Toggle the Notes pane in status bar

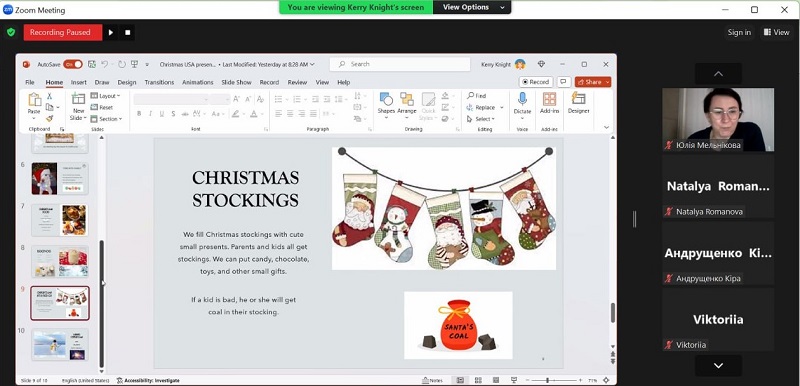[433, 380]
